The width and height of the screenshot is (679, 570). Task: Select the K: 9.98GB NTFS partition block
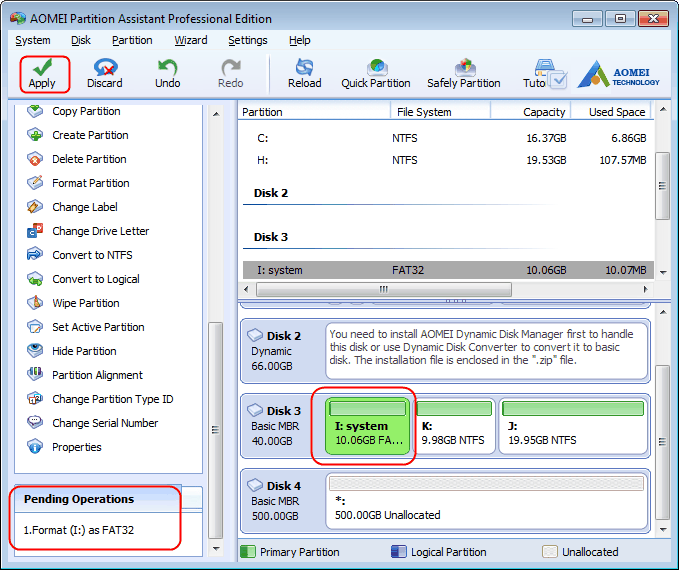[x=453, y=426]
